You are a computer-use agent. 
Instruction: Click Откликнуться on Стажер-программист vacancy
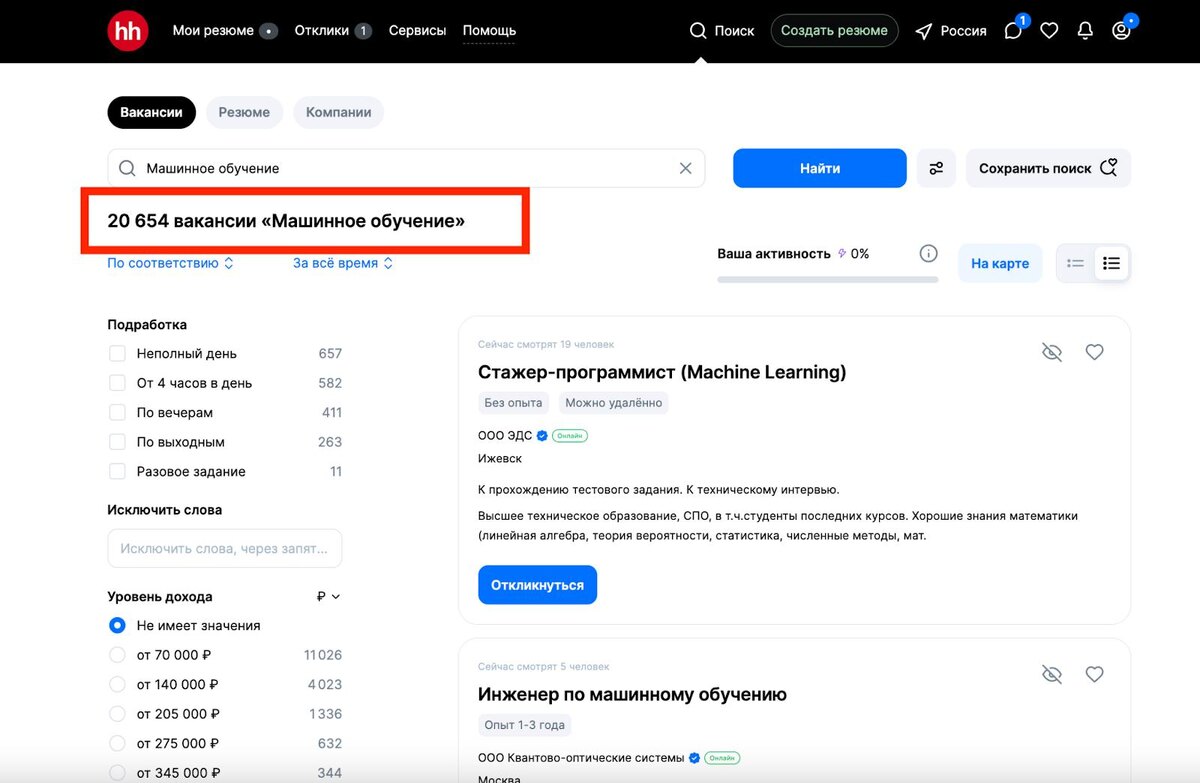point(537,585)
